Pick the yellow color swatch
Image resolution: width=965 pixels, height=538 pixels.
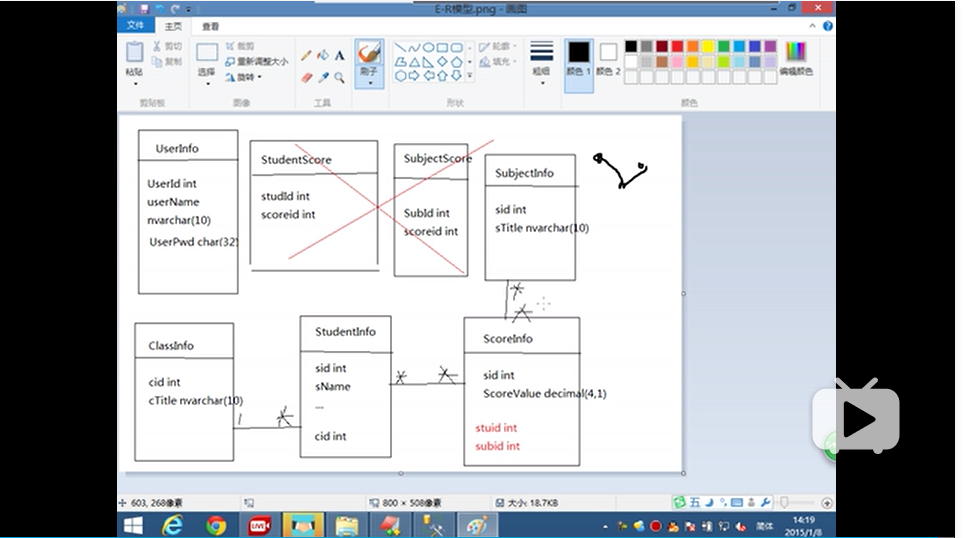pyautogui.click(x=708, y=47)
